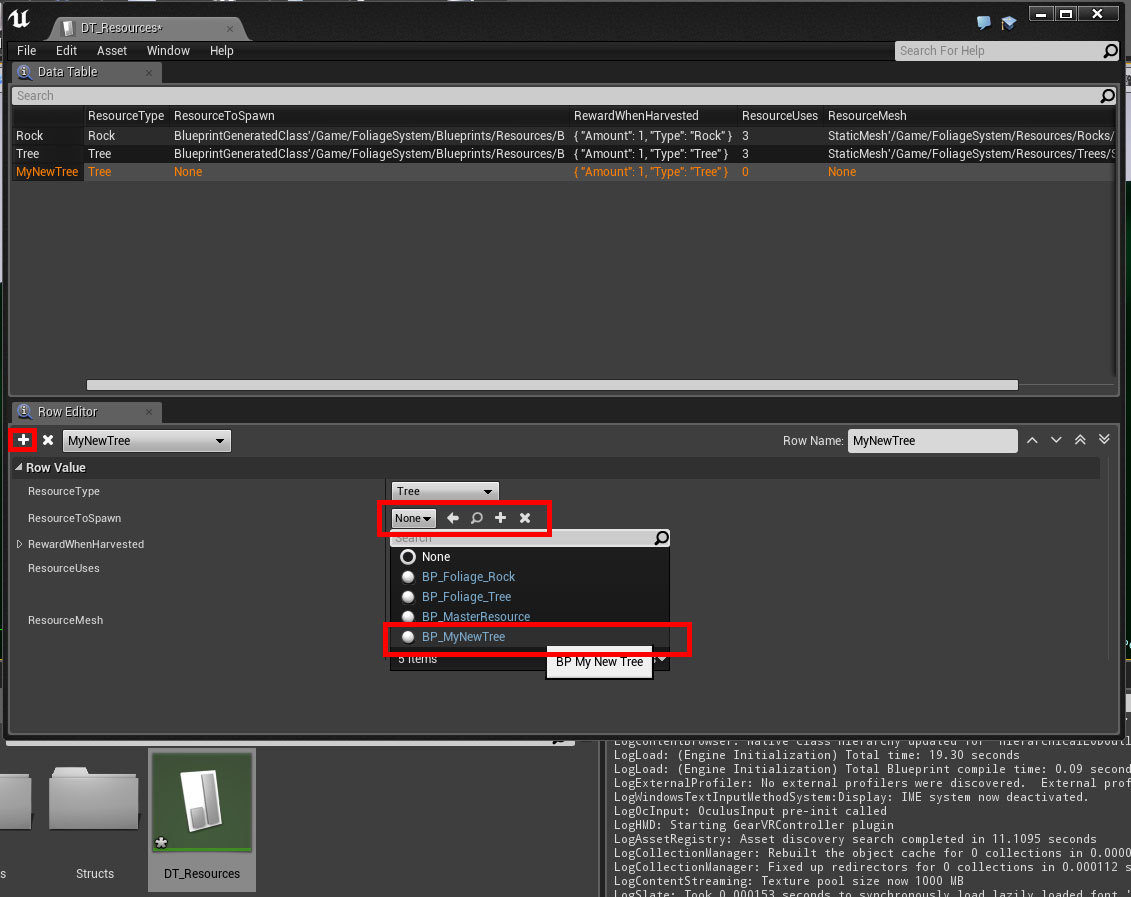1131x897 pixels.
Task: Open the ResourceType Tree dropdown
Action: pos(444,492)
